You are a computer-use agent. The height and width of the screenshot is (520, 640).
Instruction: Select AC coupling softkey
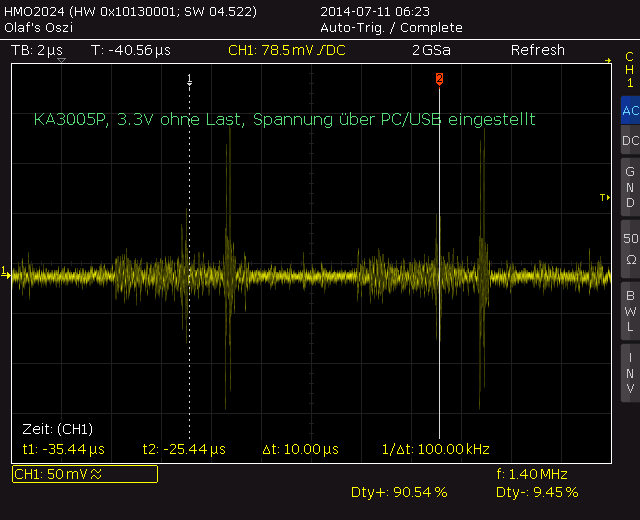[x=630, y=111]
